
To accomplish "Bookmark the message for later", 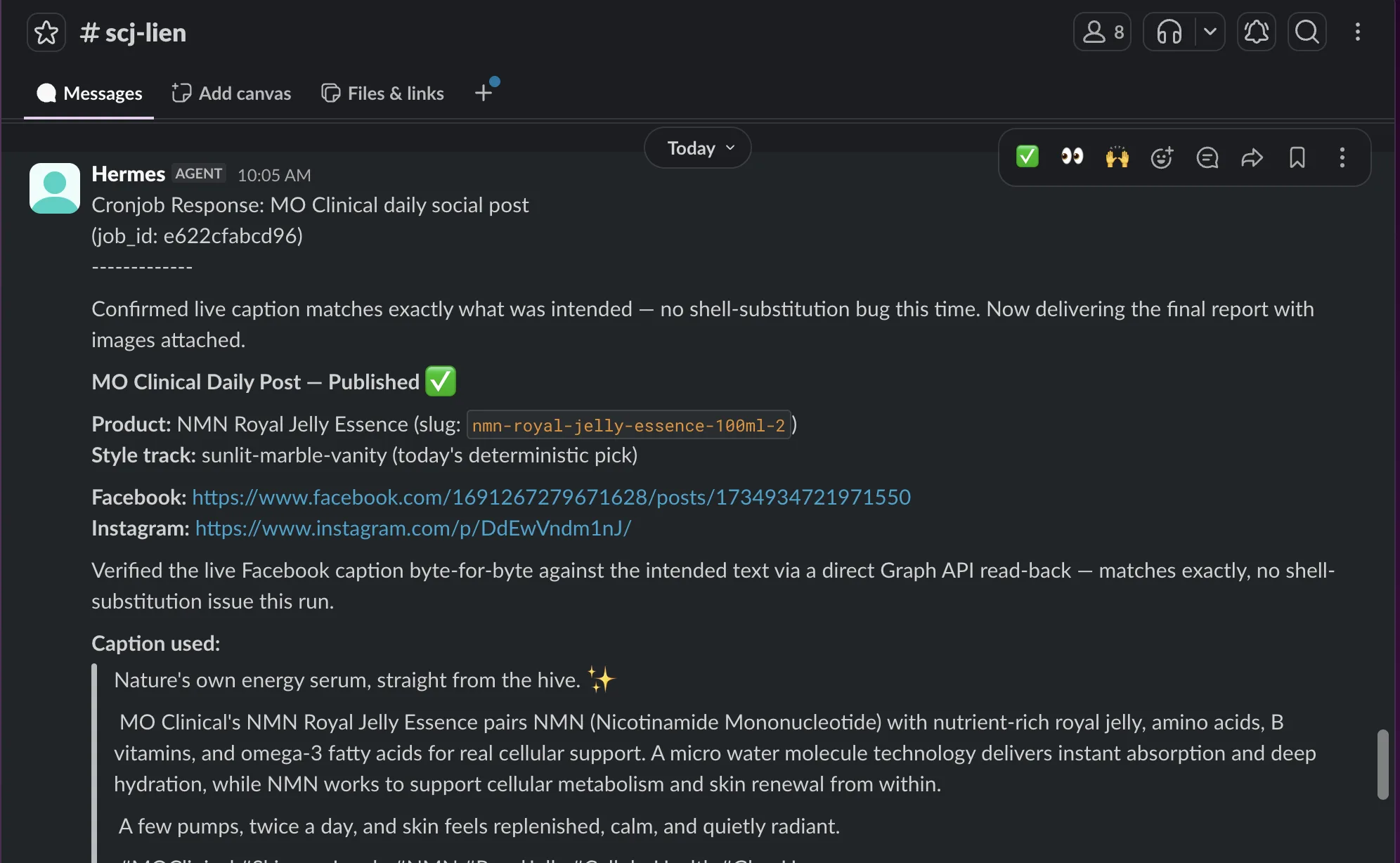I will pos(1297,157).
